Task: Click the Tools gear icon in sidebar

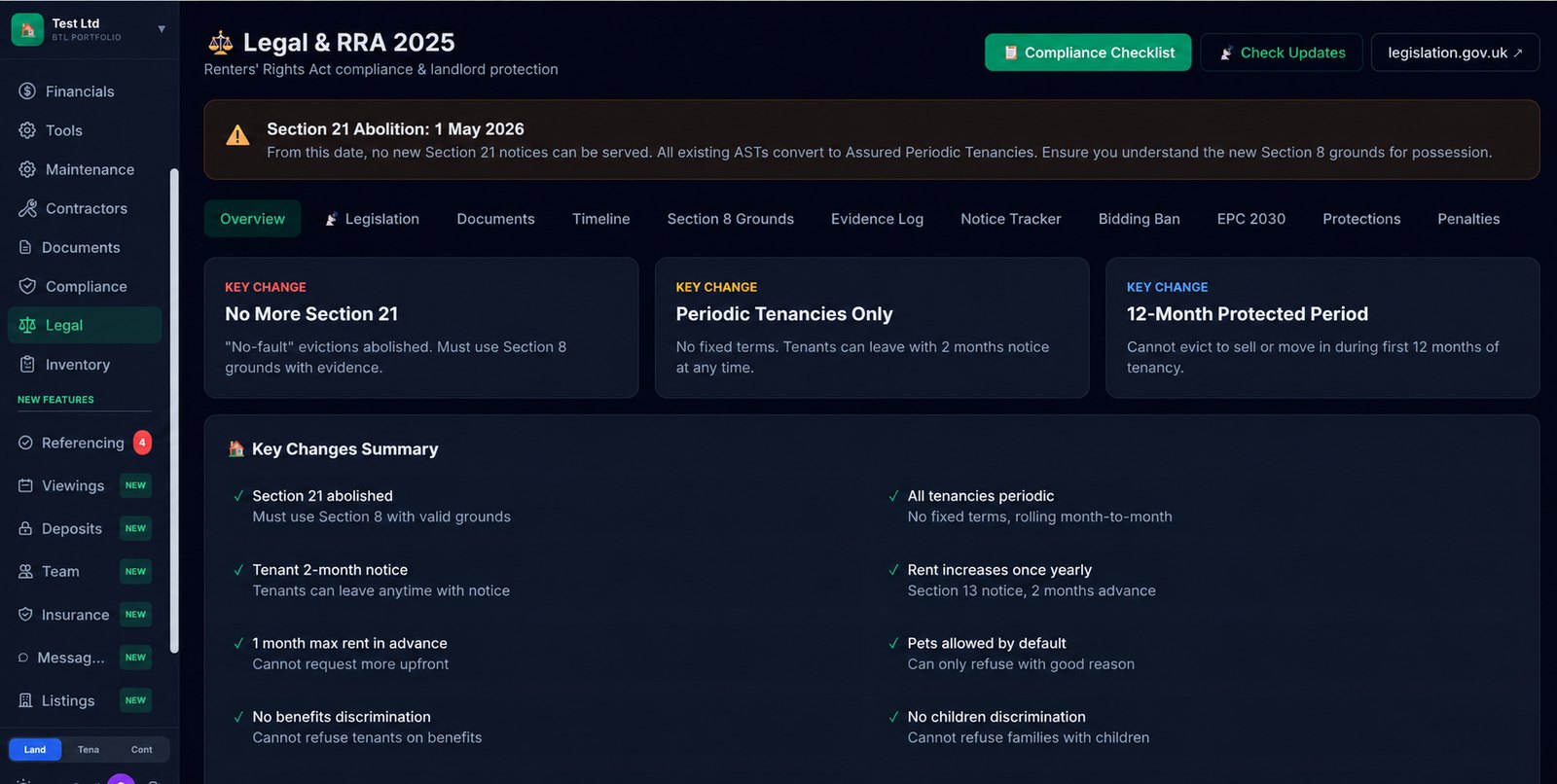Action: point(27,130)
